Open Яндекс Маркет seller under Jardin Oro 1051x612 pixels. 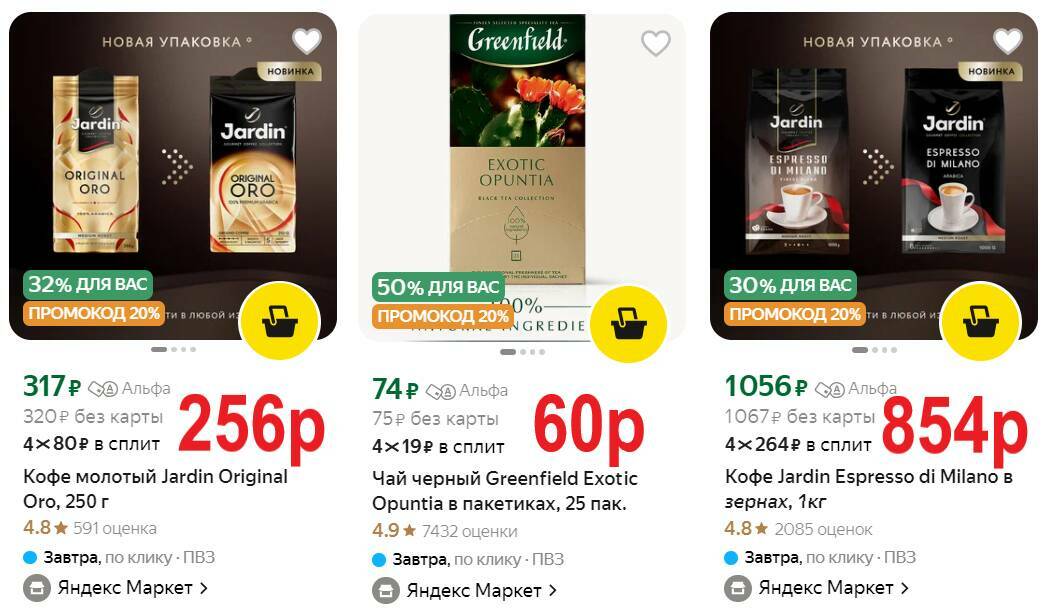(x=115, y=588)
